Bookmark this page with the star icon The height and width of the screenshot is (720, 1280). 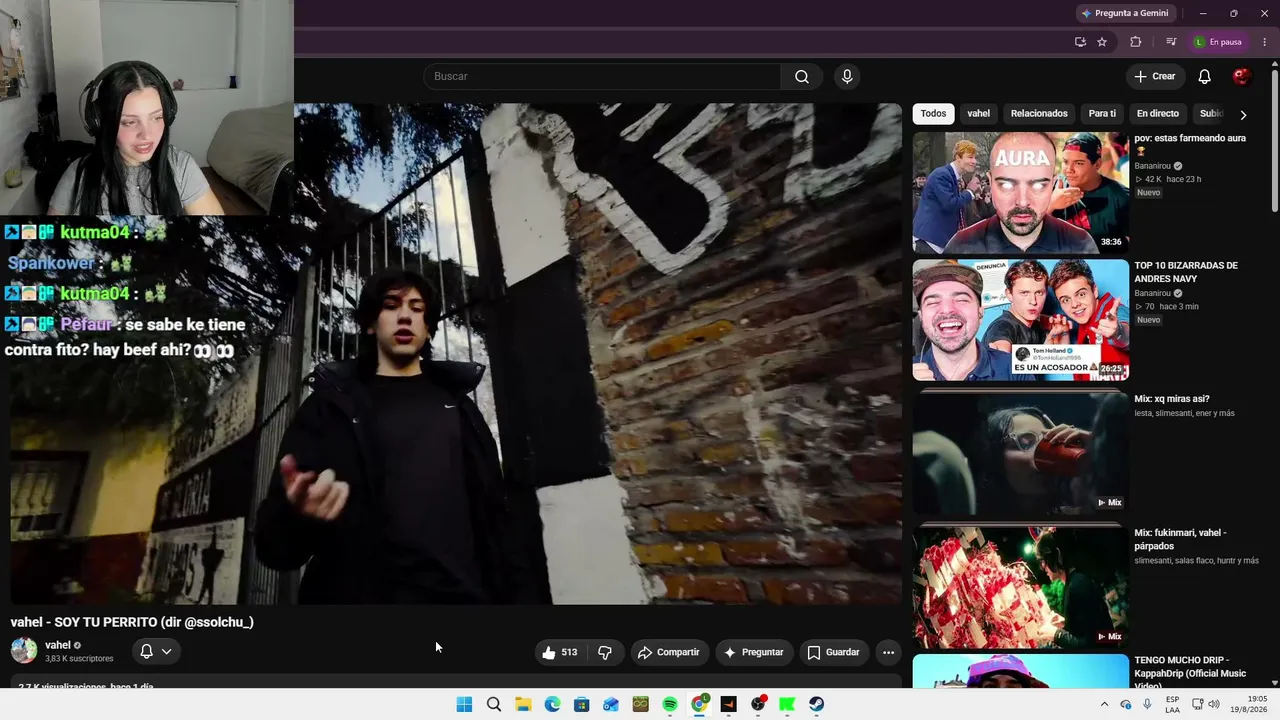(1102, 42)
